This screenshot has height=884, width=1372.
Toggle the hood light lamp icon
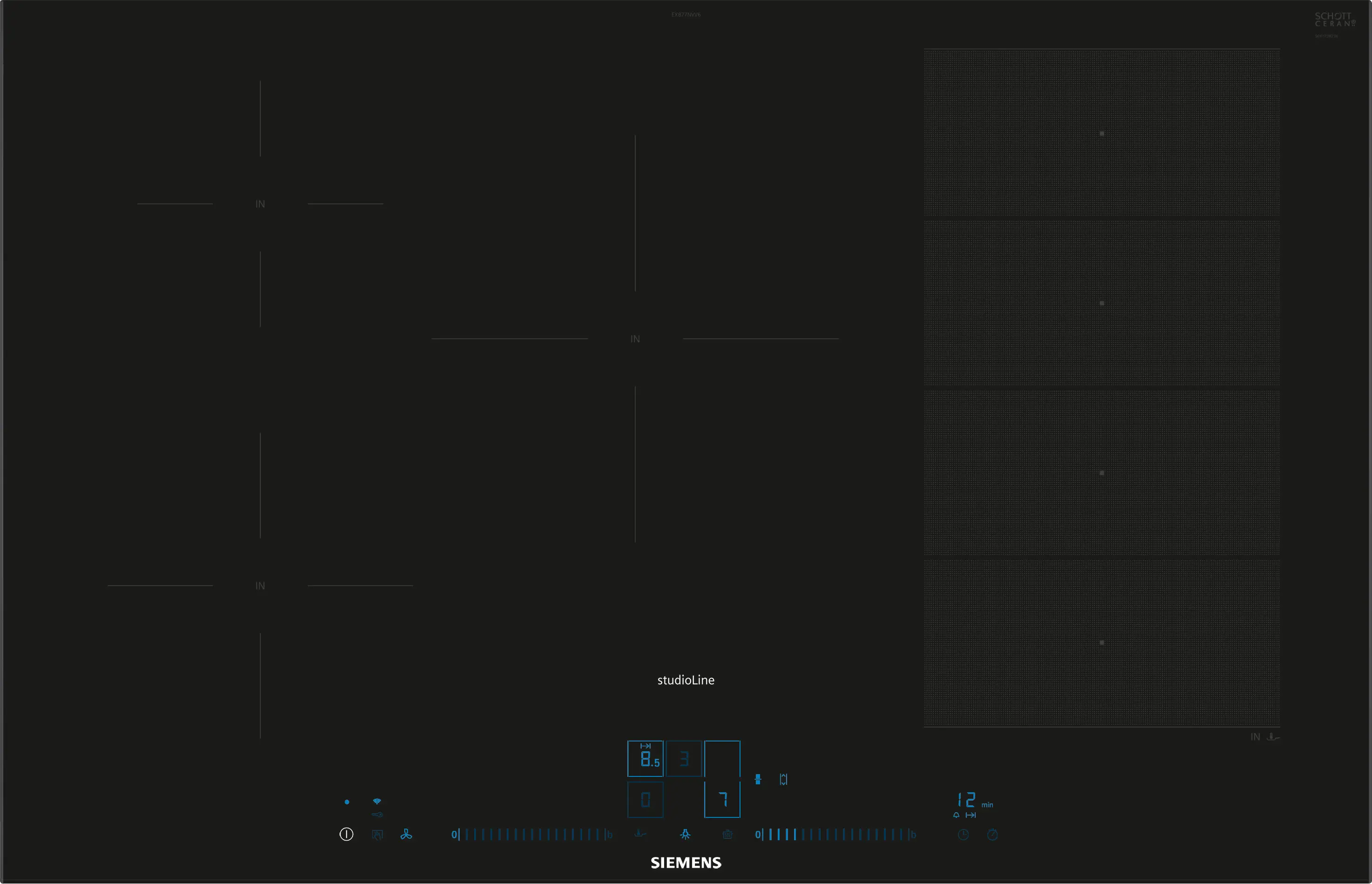[685, 835]
